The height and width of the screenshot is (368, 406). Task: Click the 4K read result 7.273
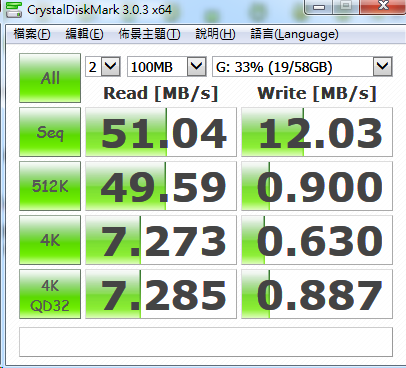[161, 240]
